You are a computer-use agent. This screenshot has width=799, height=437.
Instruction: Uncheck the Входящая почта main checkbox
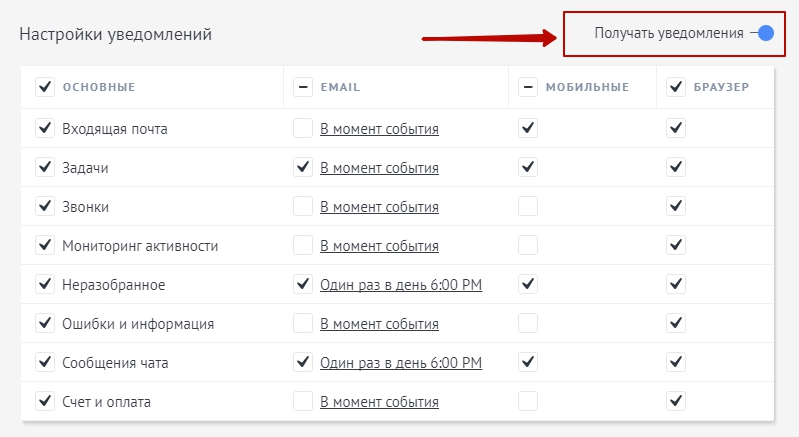[45, 128]
